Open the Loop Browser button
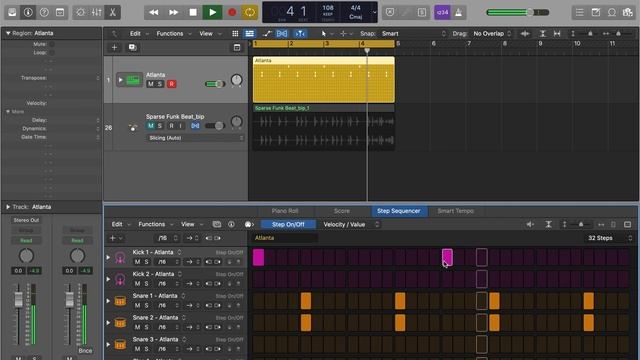 tap(612, 12)
